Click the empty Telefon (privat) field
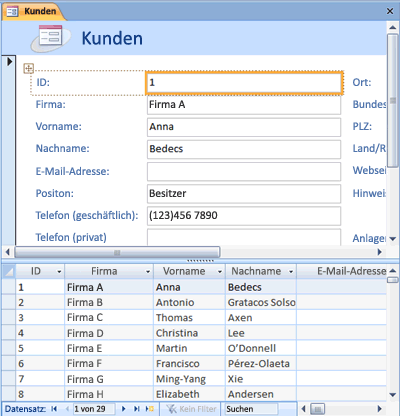 (x=244, y=237)
